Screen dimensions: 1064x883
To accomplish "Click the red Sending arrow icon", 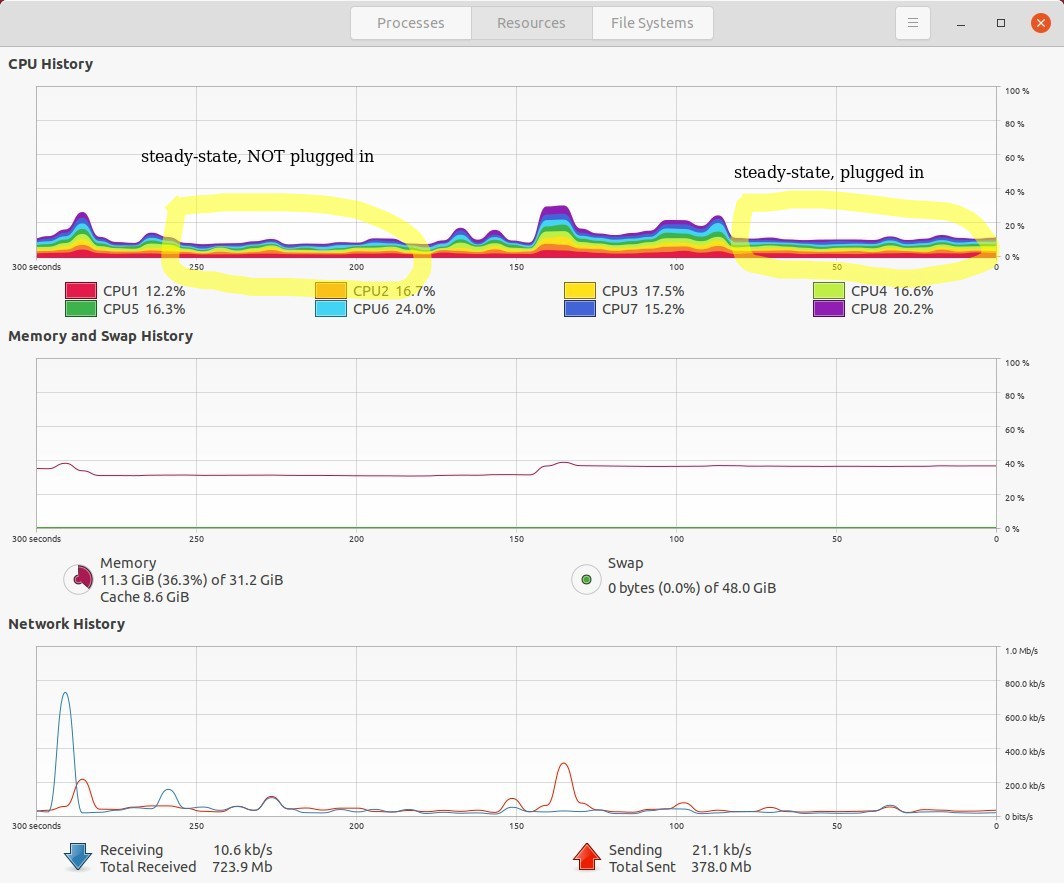I will pos(586,857).
